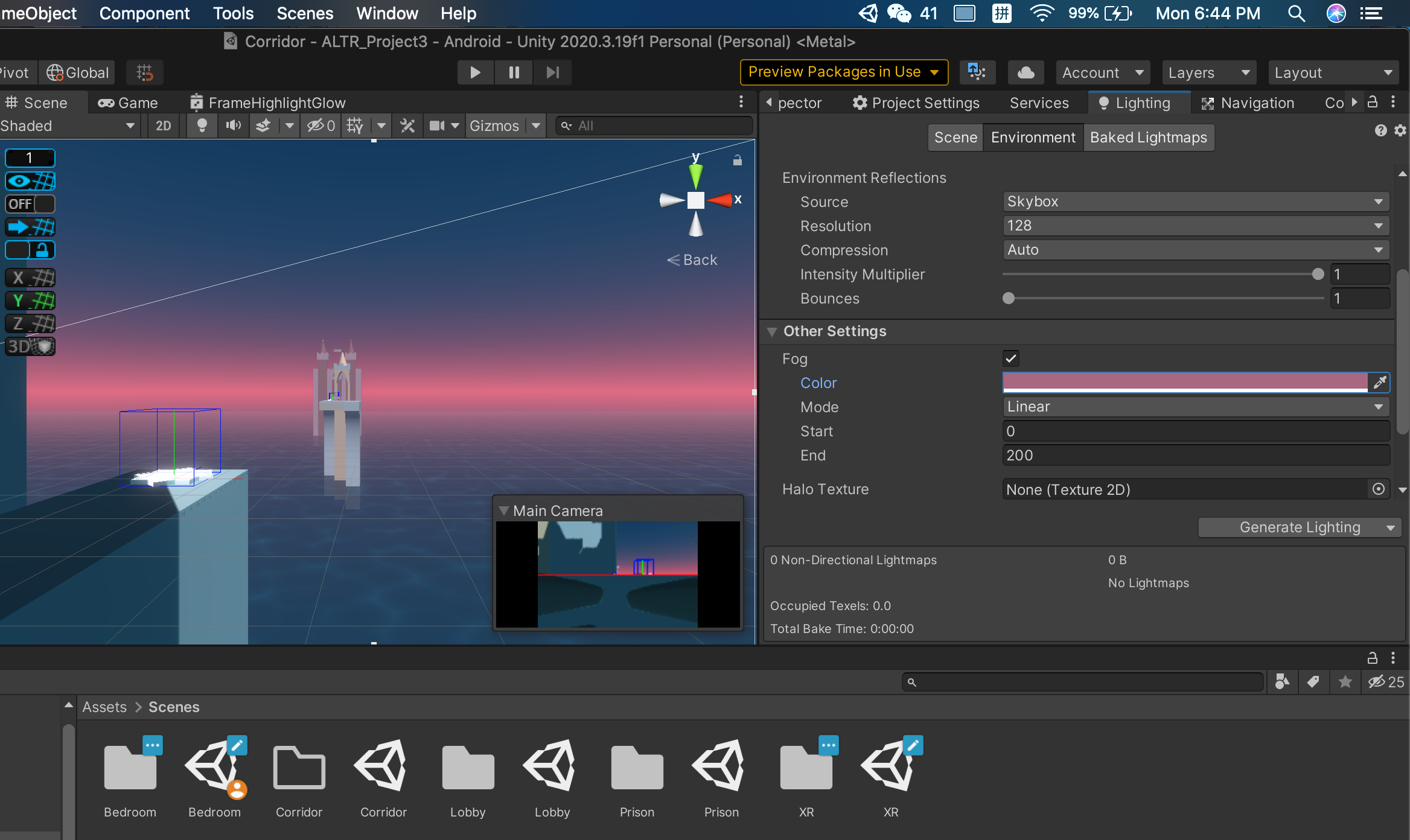The width and height of the screenshot is (1410, 840).
Task: Toggle the eye grid visibility overlay button
Action: click(30, 181)
